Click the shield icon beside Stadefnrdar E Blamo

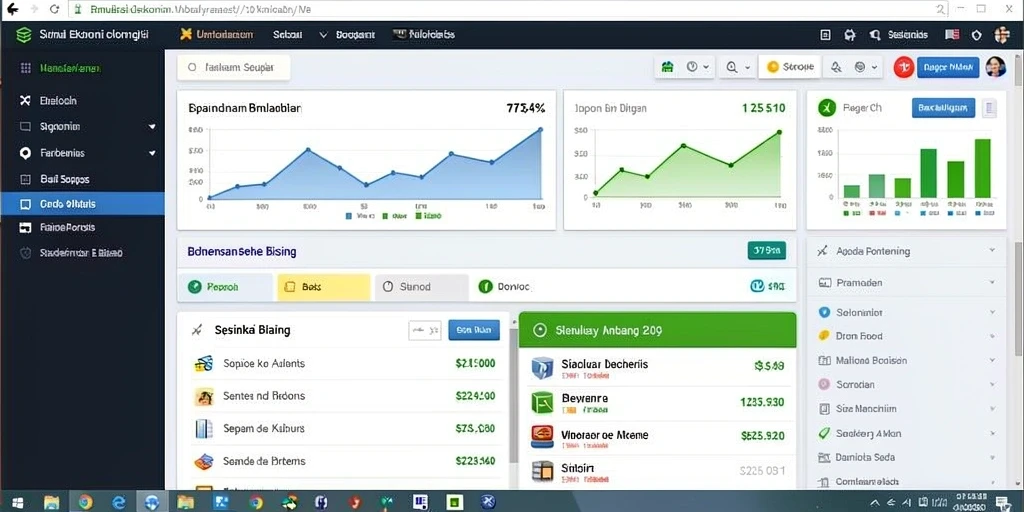click(25, 253)
